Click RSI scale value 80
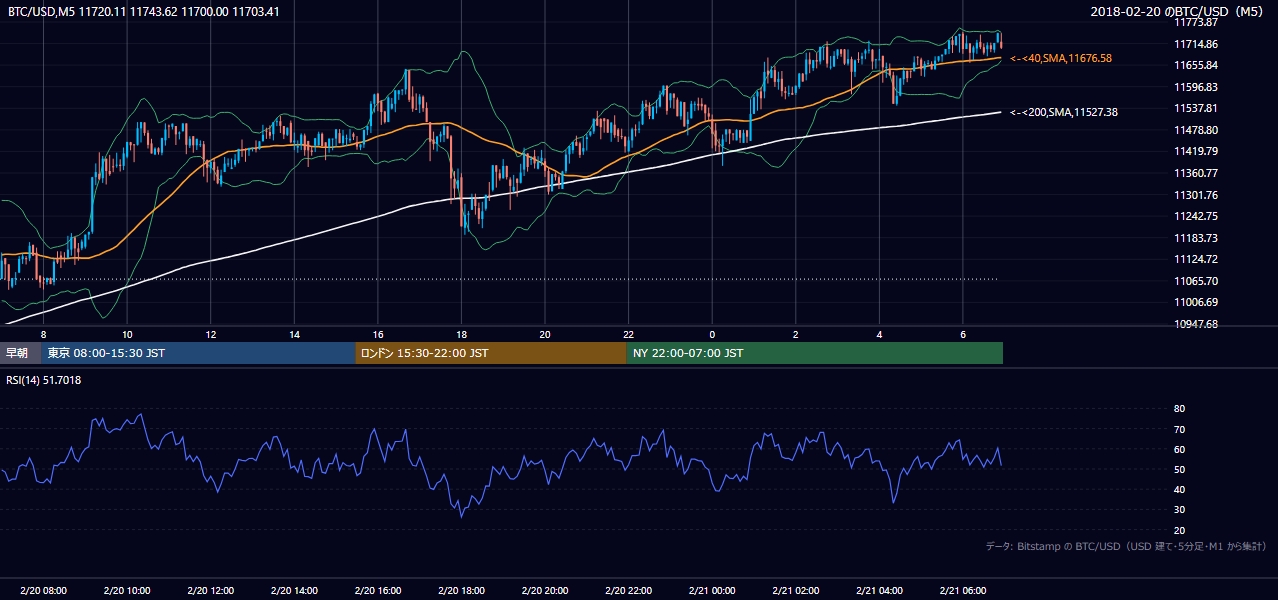This screenshot has height=600, width=1278. (x=1179, y=409)
